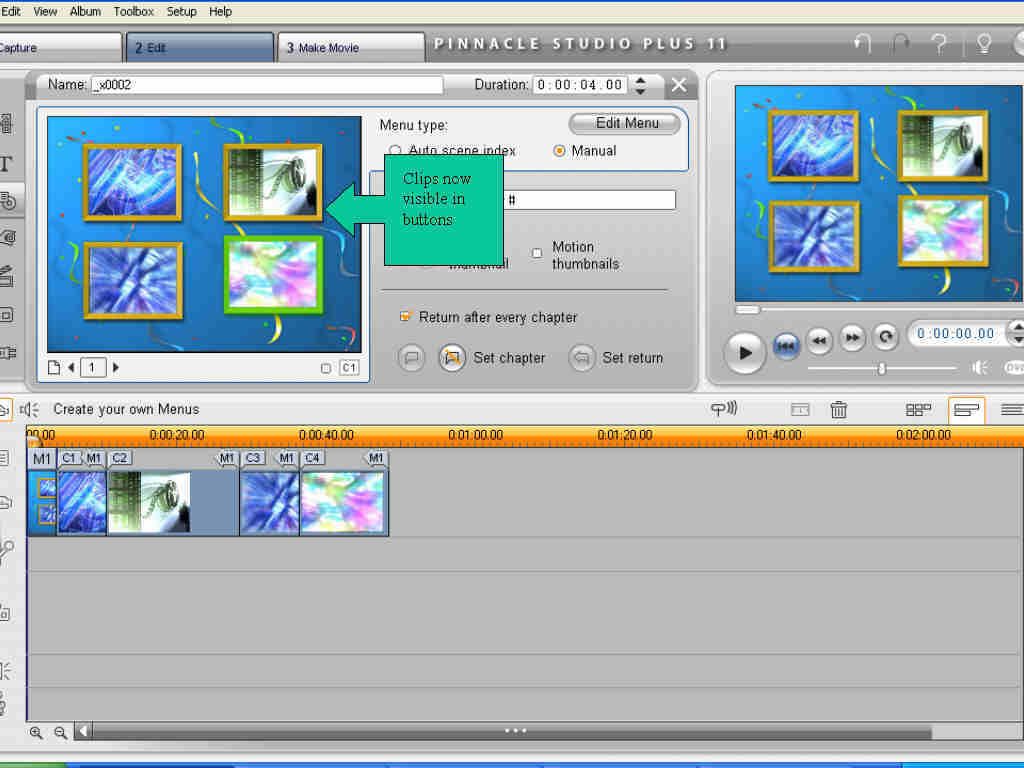The width and height of the screenshot is (1024, 768).
Task: Go to next menu page arrow
Action: click(x=116, y=368)
